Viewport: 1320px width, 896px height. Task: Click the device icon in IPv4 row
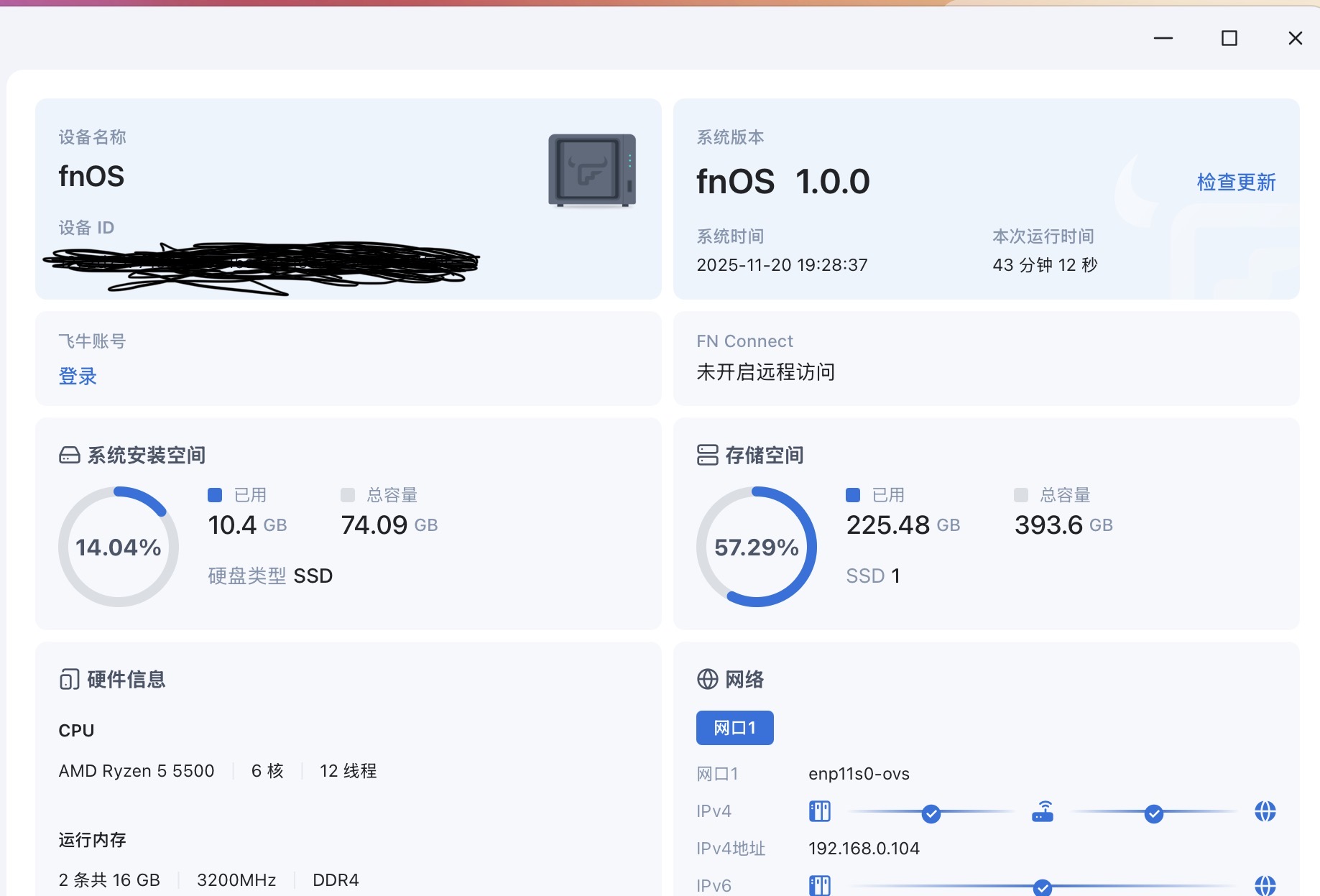pos(820,811)
